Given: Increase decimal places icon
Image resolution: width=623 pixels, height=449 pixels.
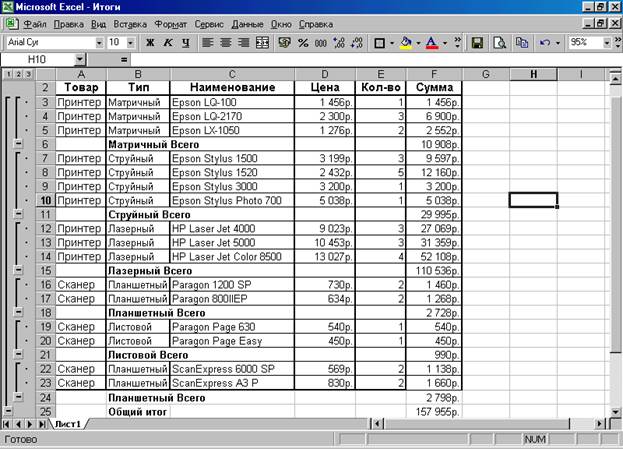Looking at the screenshot, I should point(339,43).
